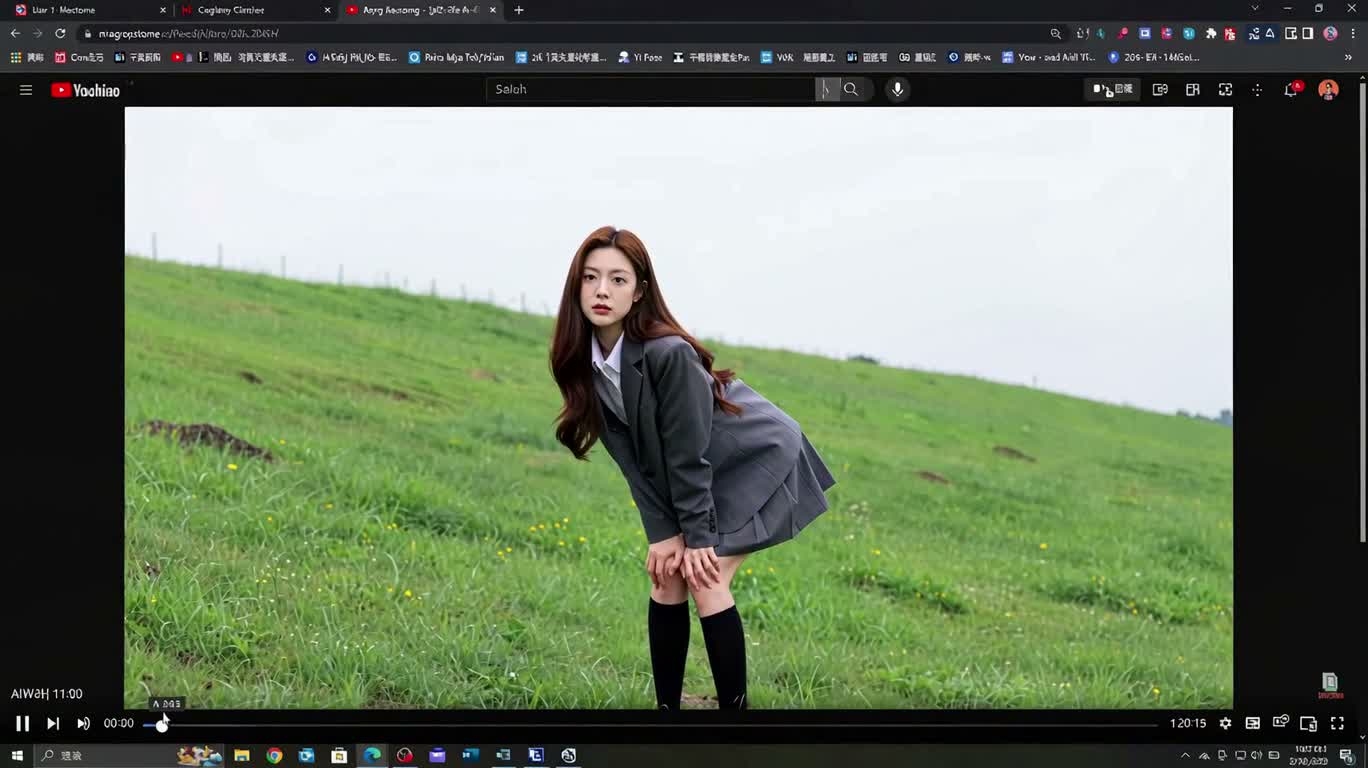Expand the tab search dropdown arrow

click(x=1255, y=9)
